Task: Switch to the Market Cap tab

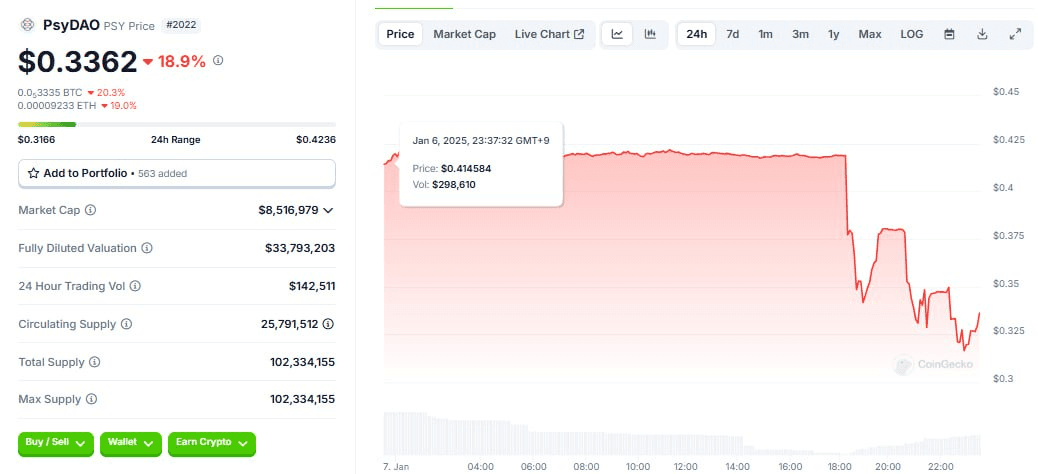Action: (x=464, y=34)
